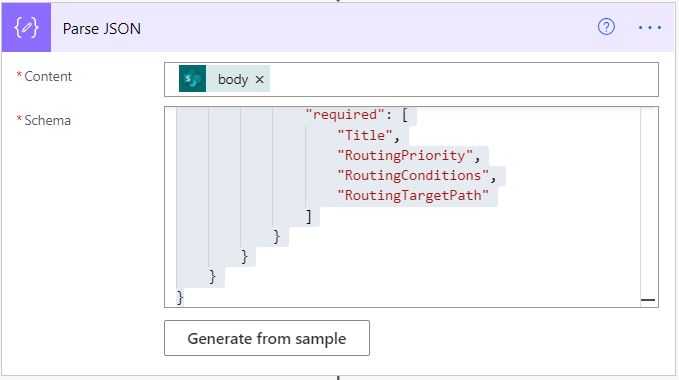Image resolution: width=679 pixels, height=380 pixels.
Task: Remove the body token from Content
Action: (x=259, y=80)
